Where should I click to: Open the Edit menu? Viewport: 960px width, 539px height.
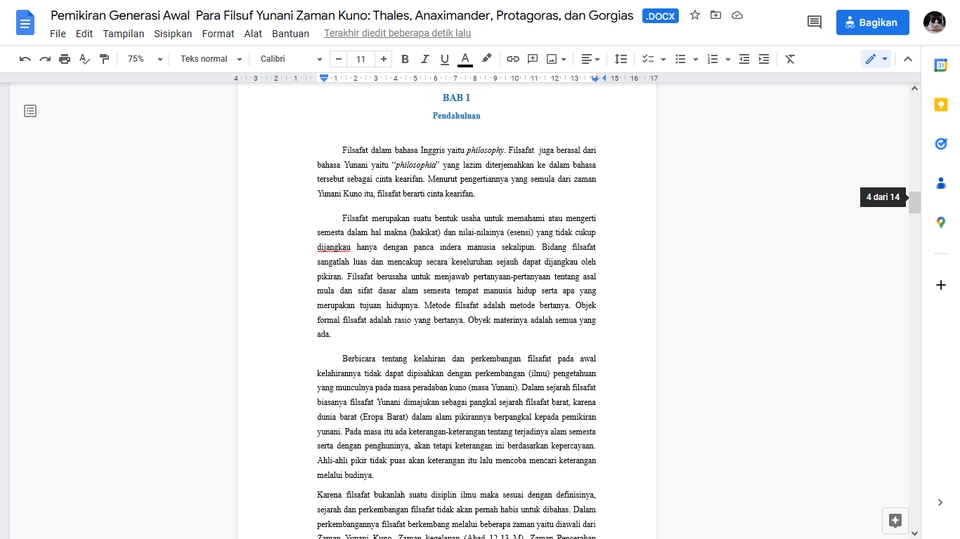click(x=84, y=34)
